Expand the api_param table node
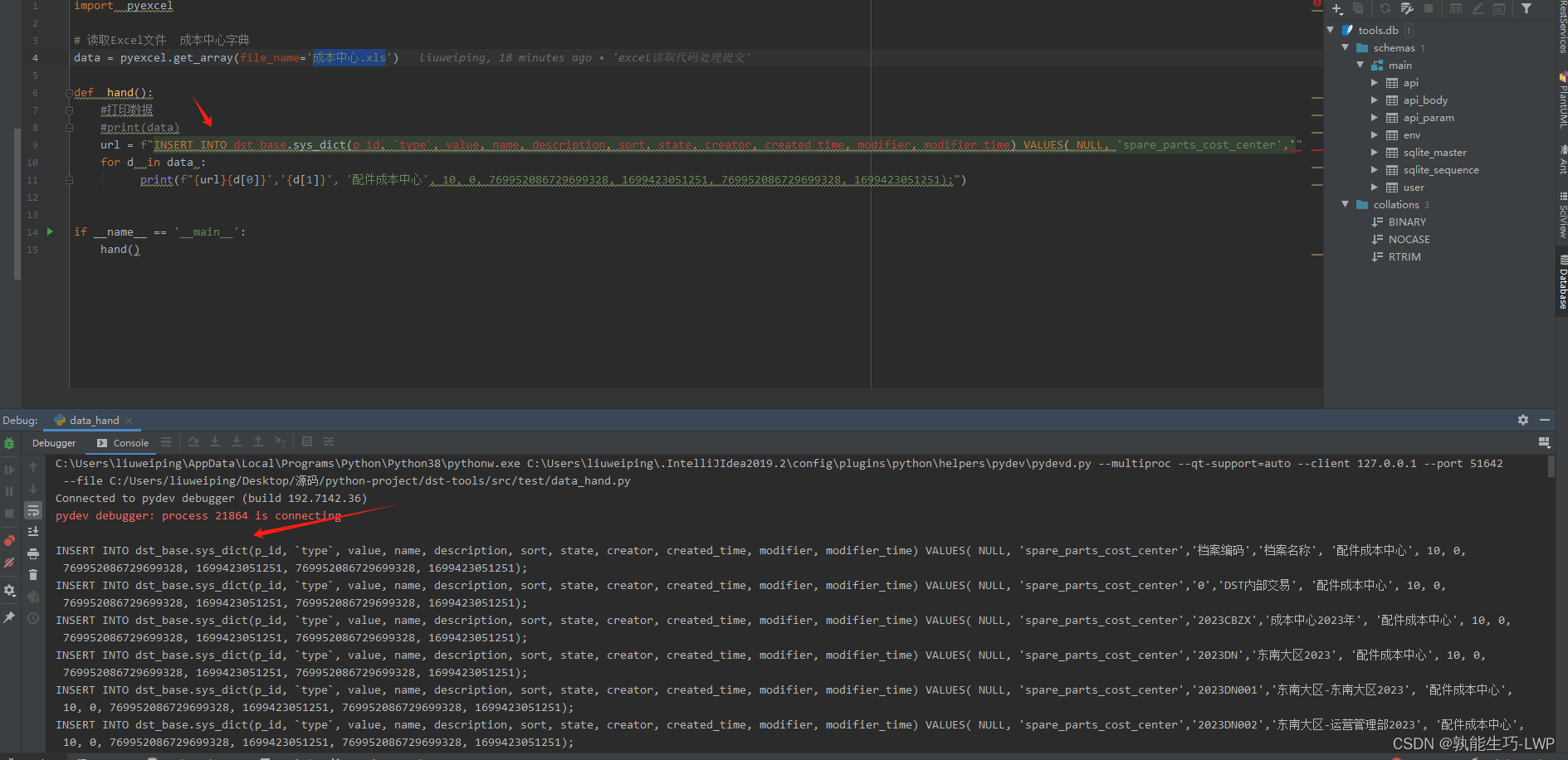 (x=1375, y=117)
